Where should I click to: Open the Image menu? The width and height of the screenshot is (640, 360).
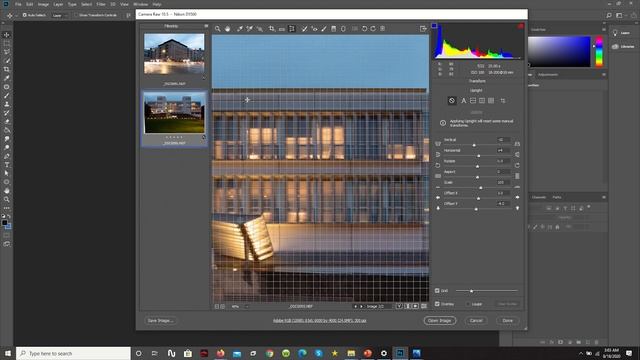point(43,4)
